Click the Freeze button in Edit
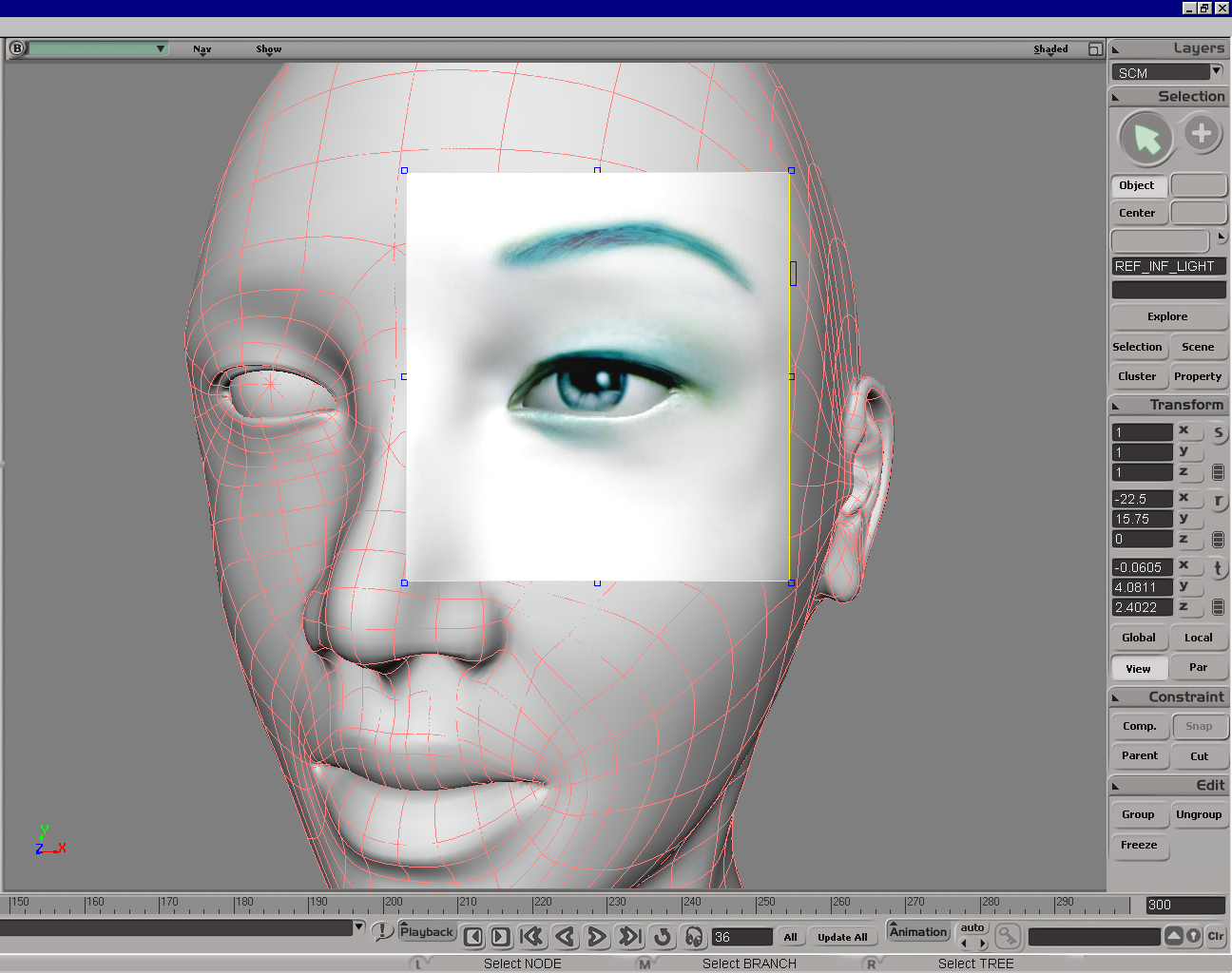The image size is (1232, 973). point(1139,845)
